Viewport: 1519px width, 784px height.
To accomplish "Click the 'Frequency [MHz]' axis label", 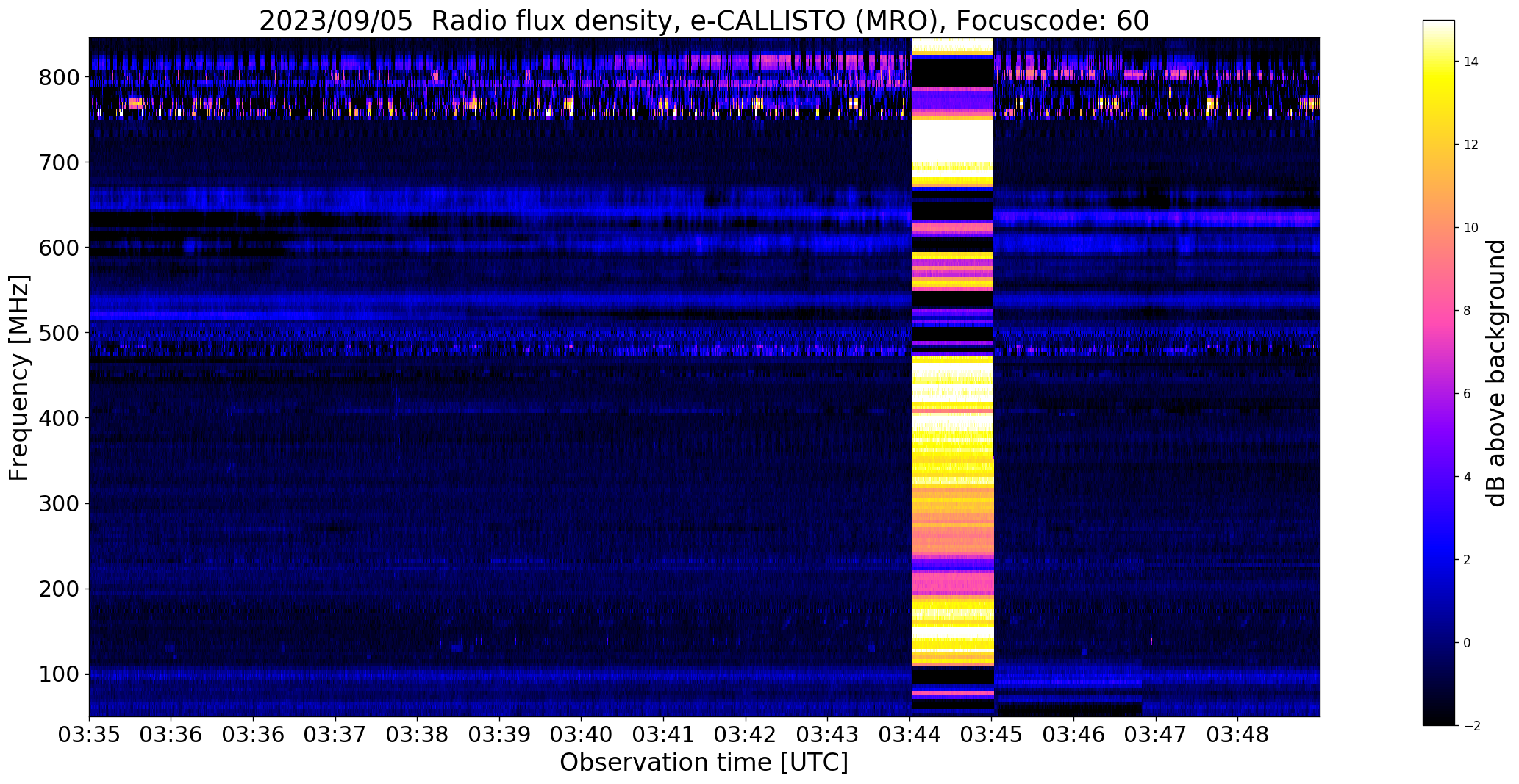I will coord(20,378).
